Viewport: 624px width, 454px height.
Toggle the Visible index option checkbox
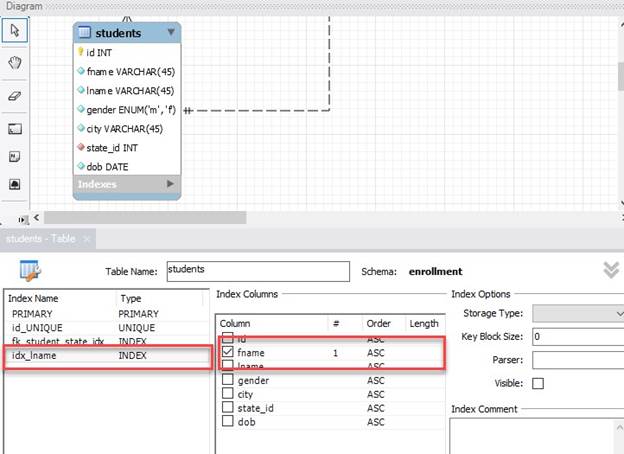point(538,384)
